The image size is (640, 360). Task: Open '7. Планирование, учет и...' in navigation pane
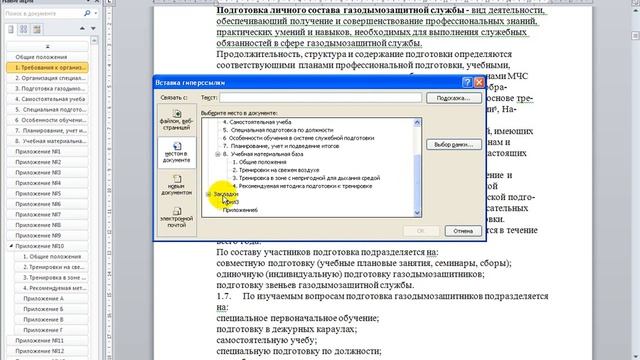(47, 131)
